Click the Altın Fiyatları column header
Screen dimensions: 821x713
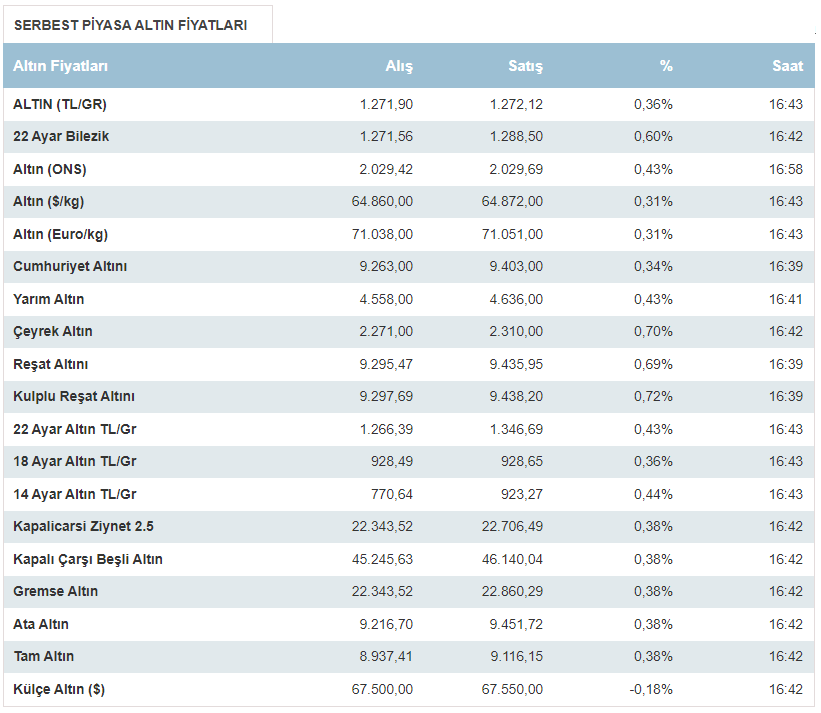(61, 66)
